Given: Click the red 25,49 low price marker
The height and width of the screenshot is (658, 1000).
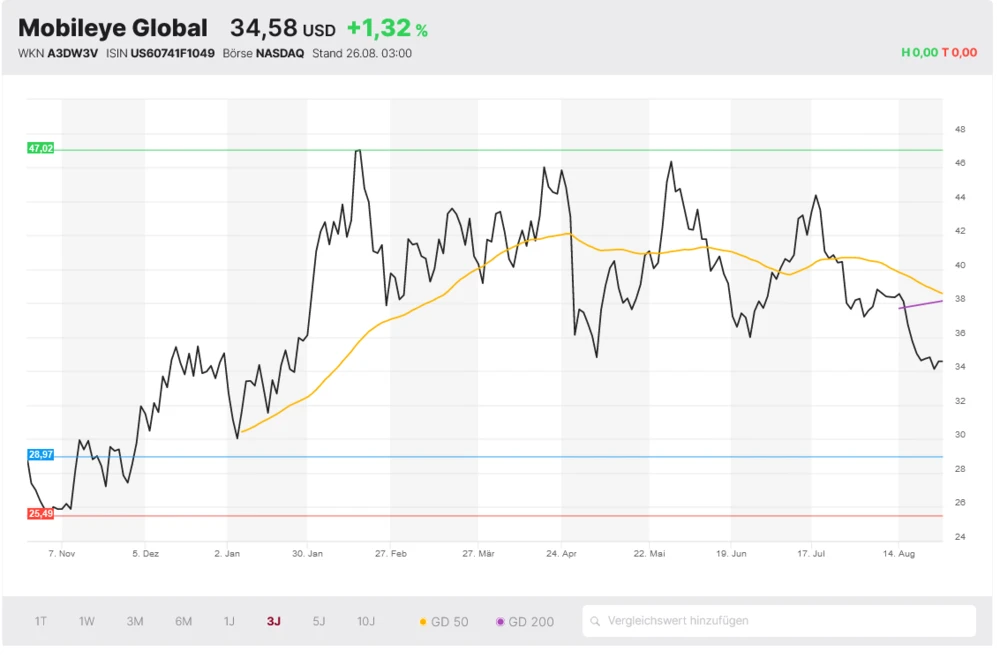Looking at the screenshot, I should pyautogui.click(x=41, y=514).
